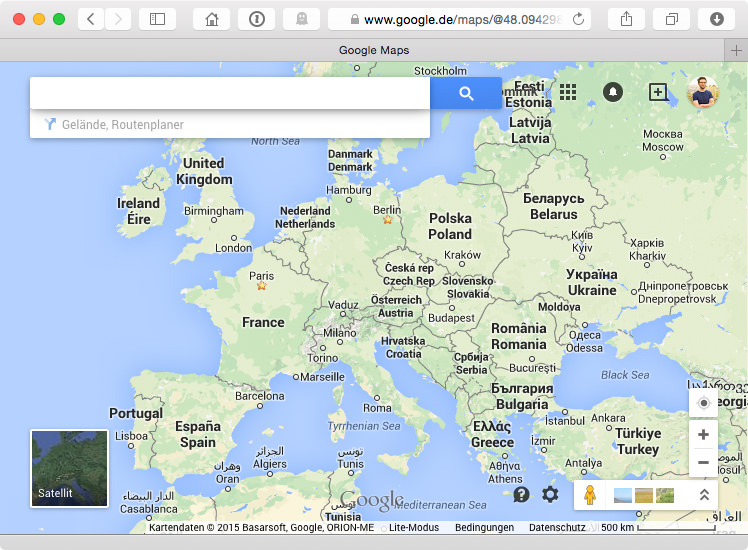Open the last photo thumbnail in strip
The image size is (748, 550).
click(x=665, y=496)
